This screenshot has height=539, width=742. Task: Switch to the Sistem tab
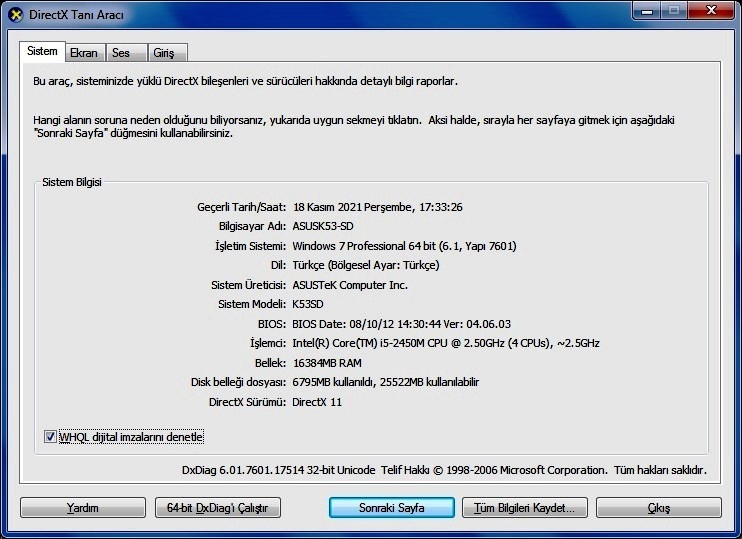(42, 51)
